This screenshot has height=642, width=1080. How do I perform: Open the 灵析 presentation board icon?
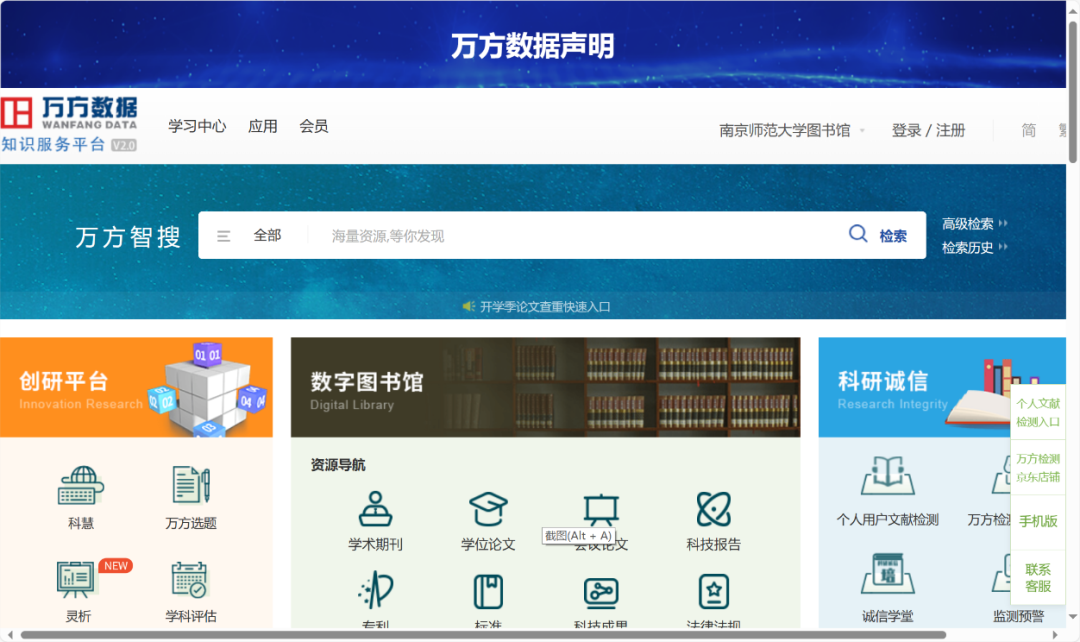tap(76, 579)
